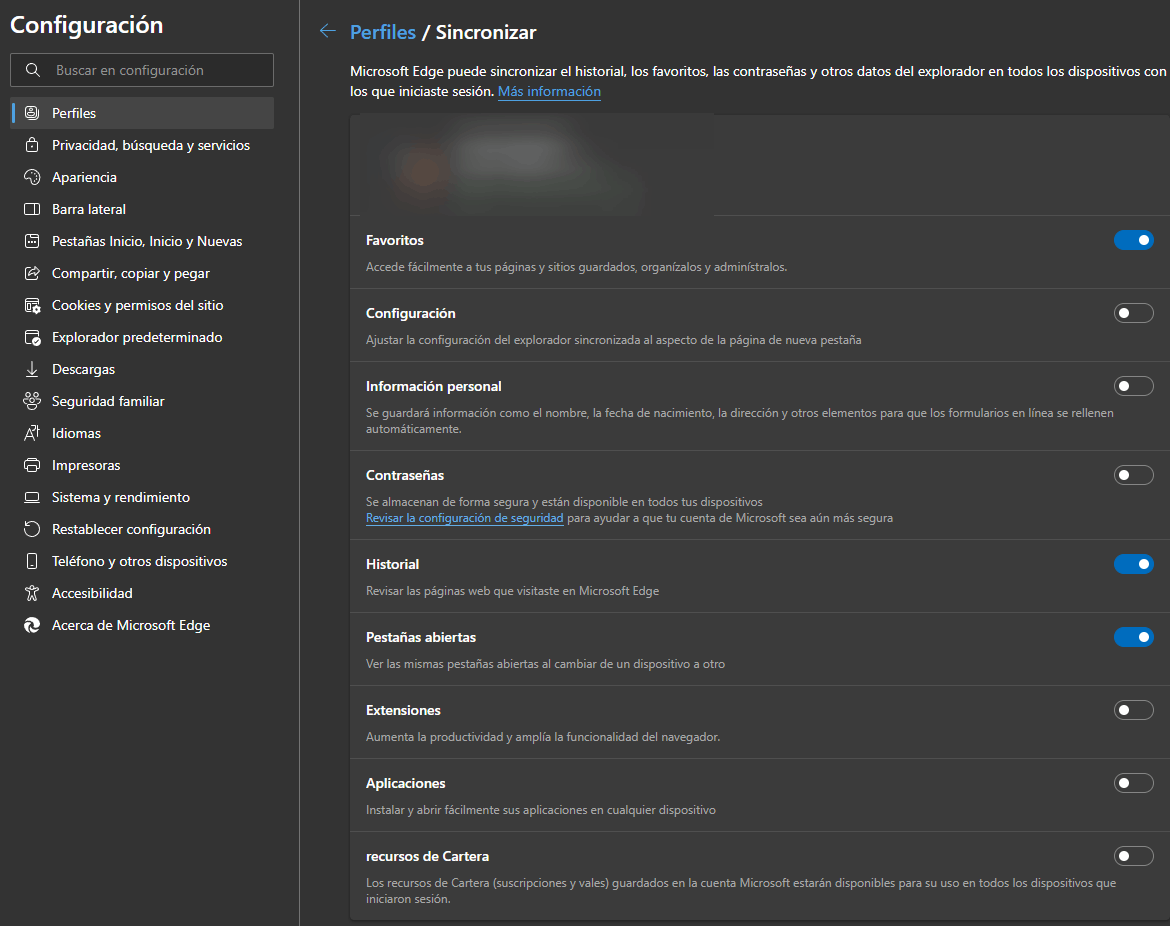Turn on Contraseñas sync toggle
Screen dimensions: 1170x926
coord(1133,475)
